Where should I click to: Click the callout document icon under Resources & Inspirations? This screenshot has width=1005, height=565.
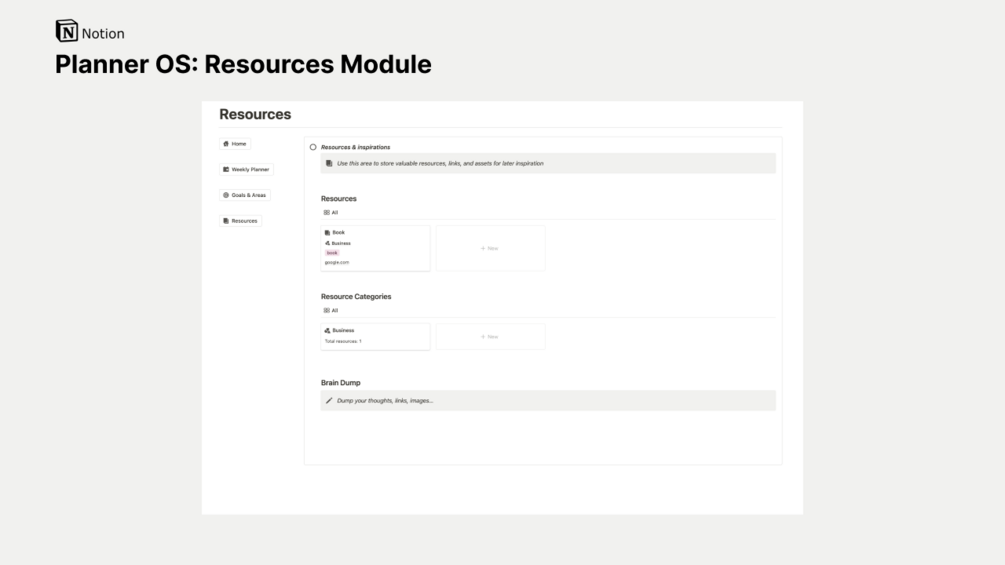(329, 163)
